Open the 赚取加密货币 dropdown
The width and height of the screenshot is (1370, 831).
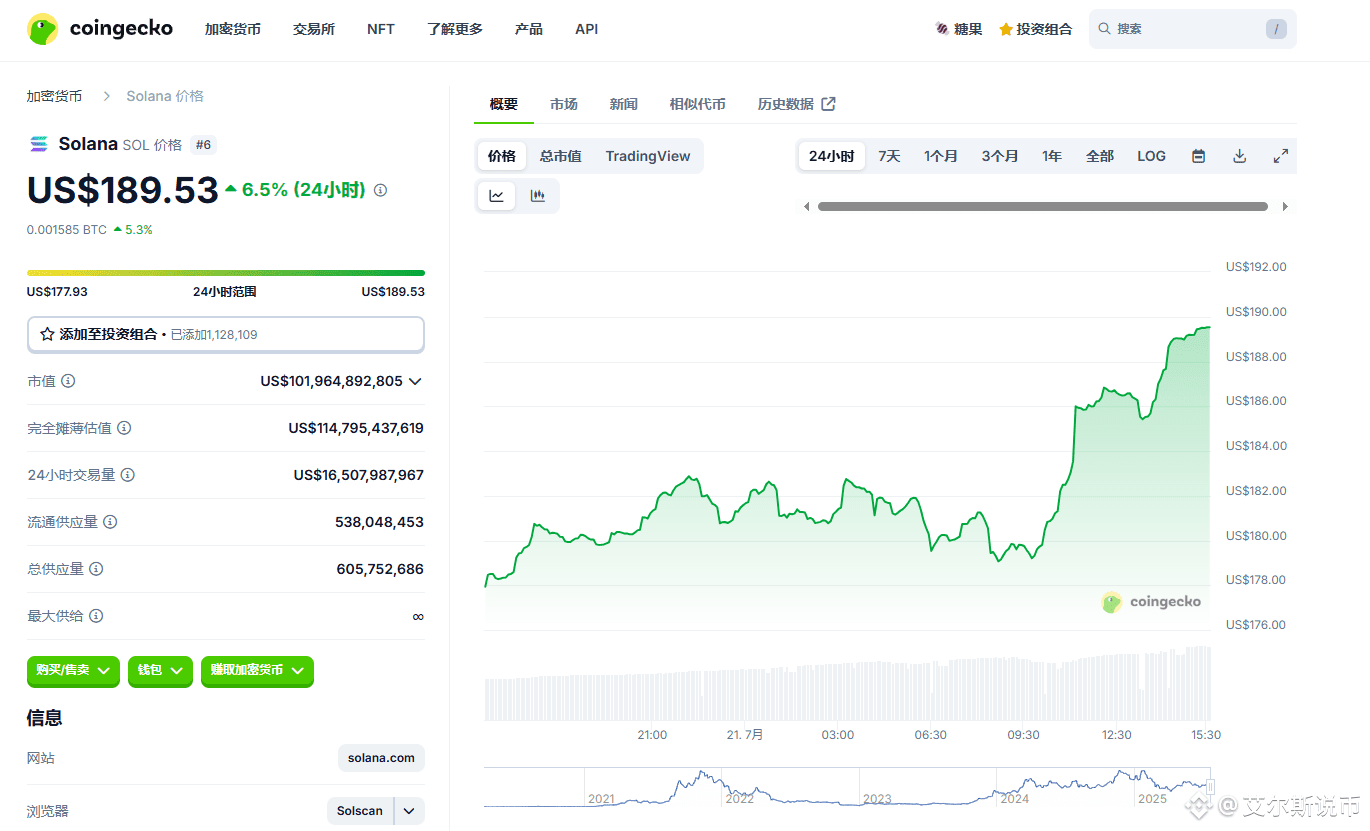tap(257, 670)
